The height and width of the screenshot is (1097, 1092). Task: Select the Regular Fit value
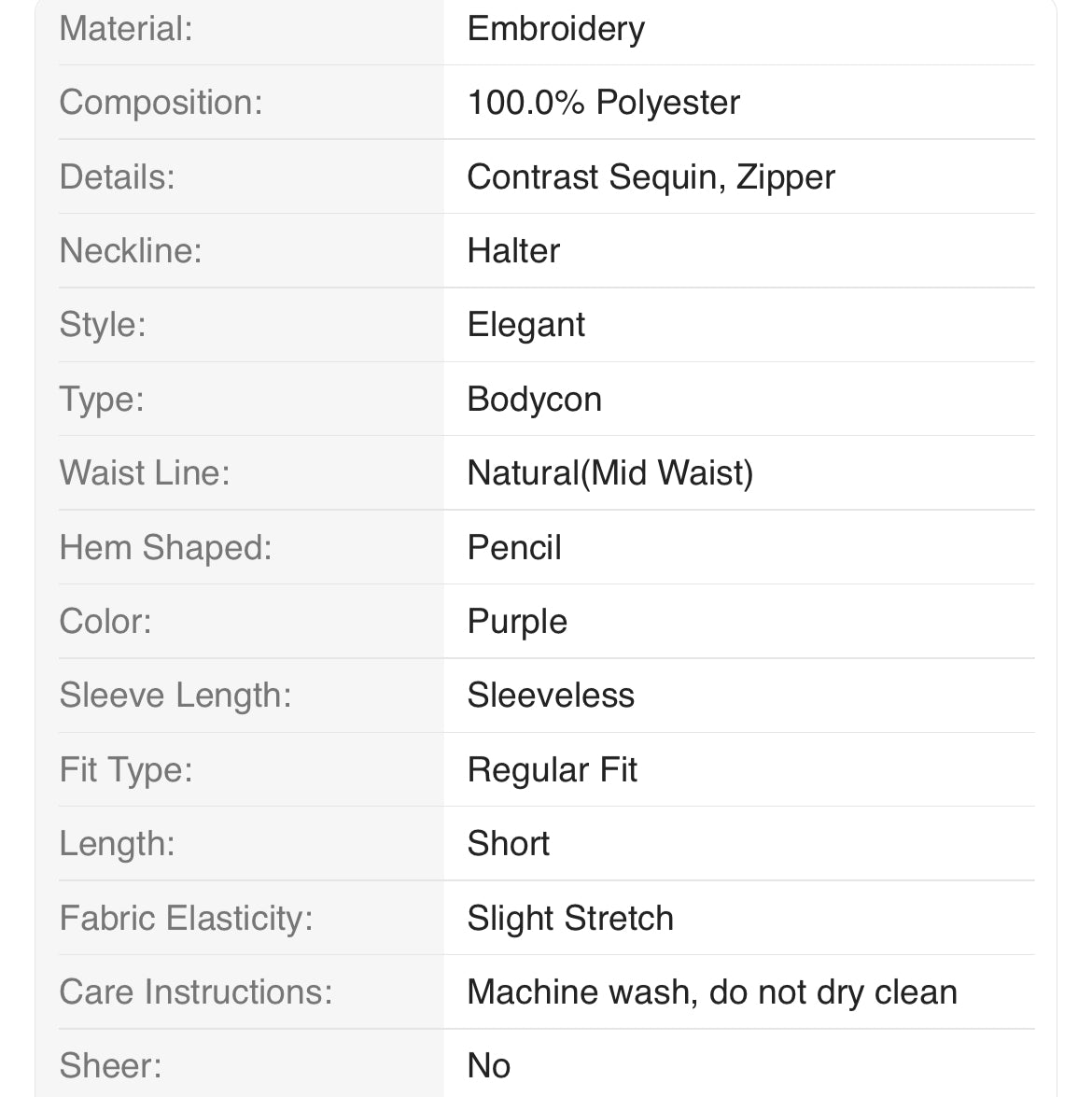(x=552, y=771)
